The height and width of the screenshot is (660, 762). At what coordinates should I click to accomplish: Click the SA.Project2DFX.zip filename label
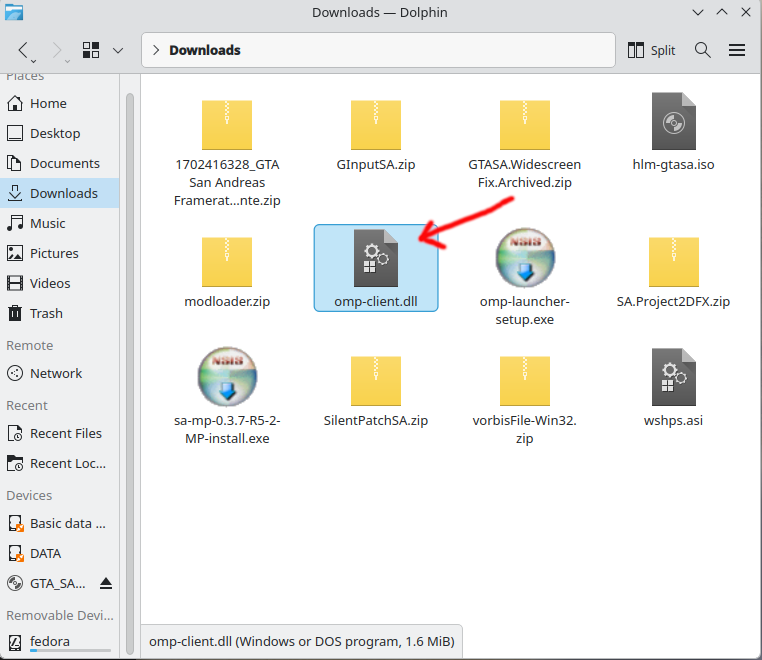[674, 301]
